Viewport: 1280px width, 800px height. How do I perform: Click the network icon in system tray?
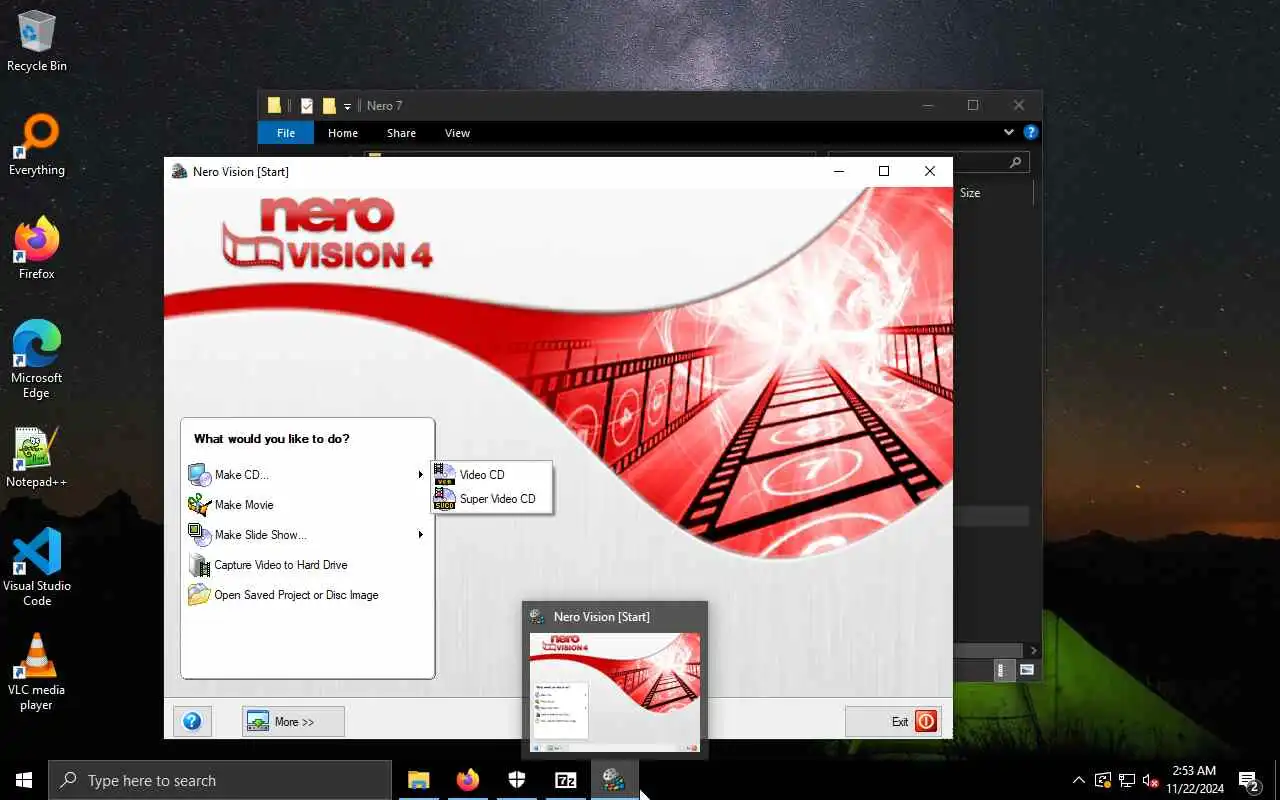pos(1127,780)
